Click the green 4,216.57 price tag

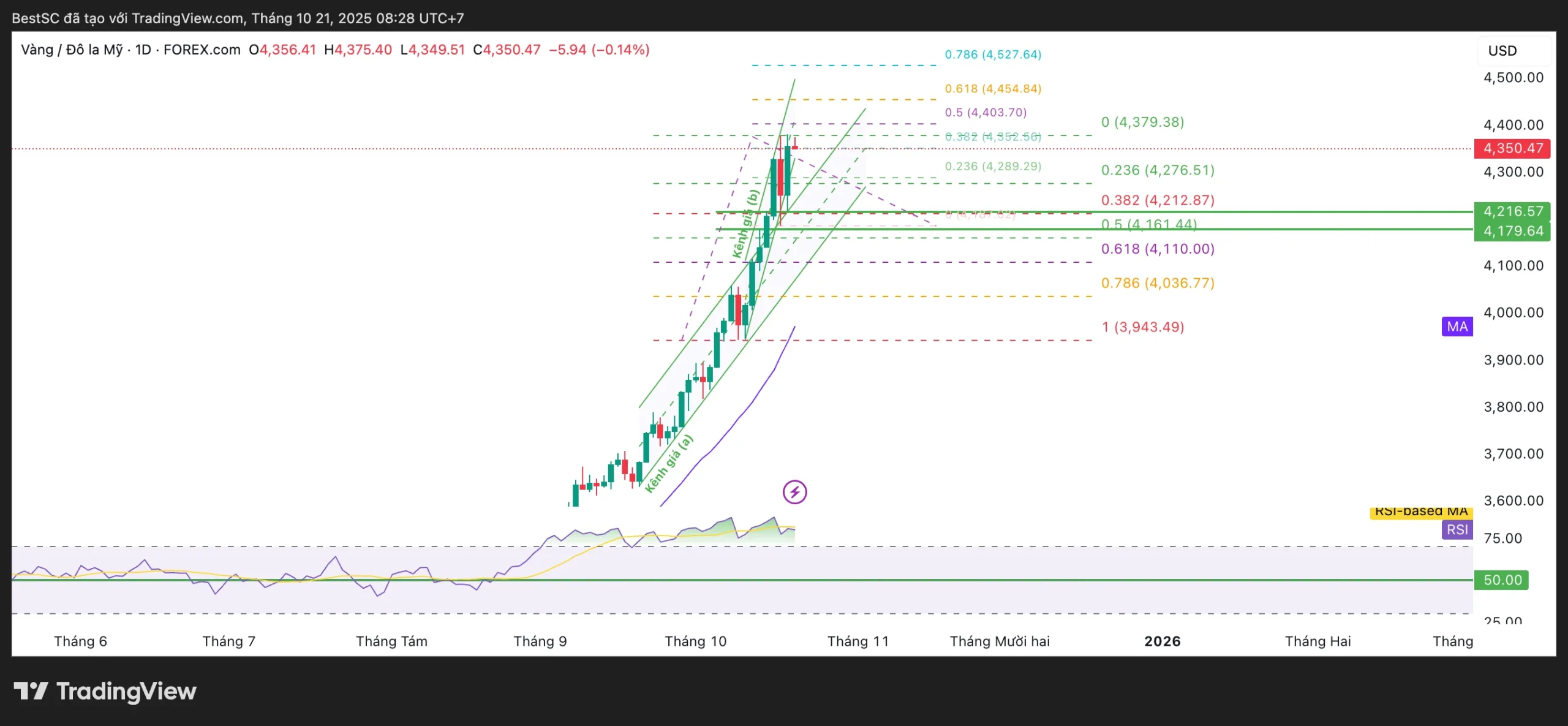pyautogui.click(x=1512, y=211)
